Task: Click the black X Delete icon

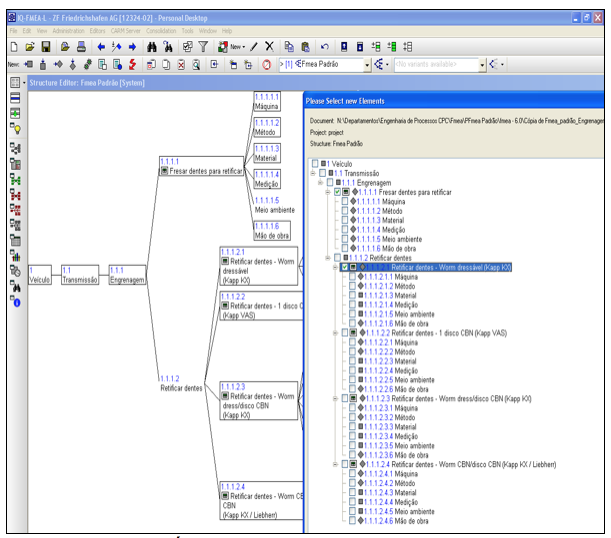Action: [269, 46]
